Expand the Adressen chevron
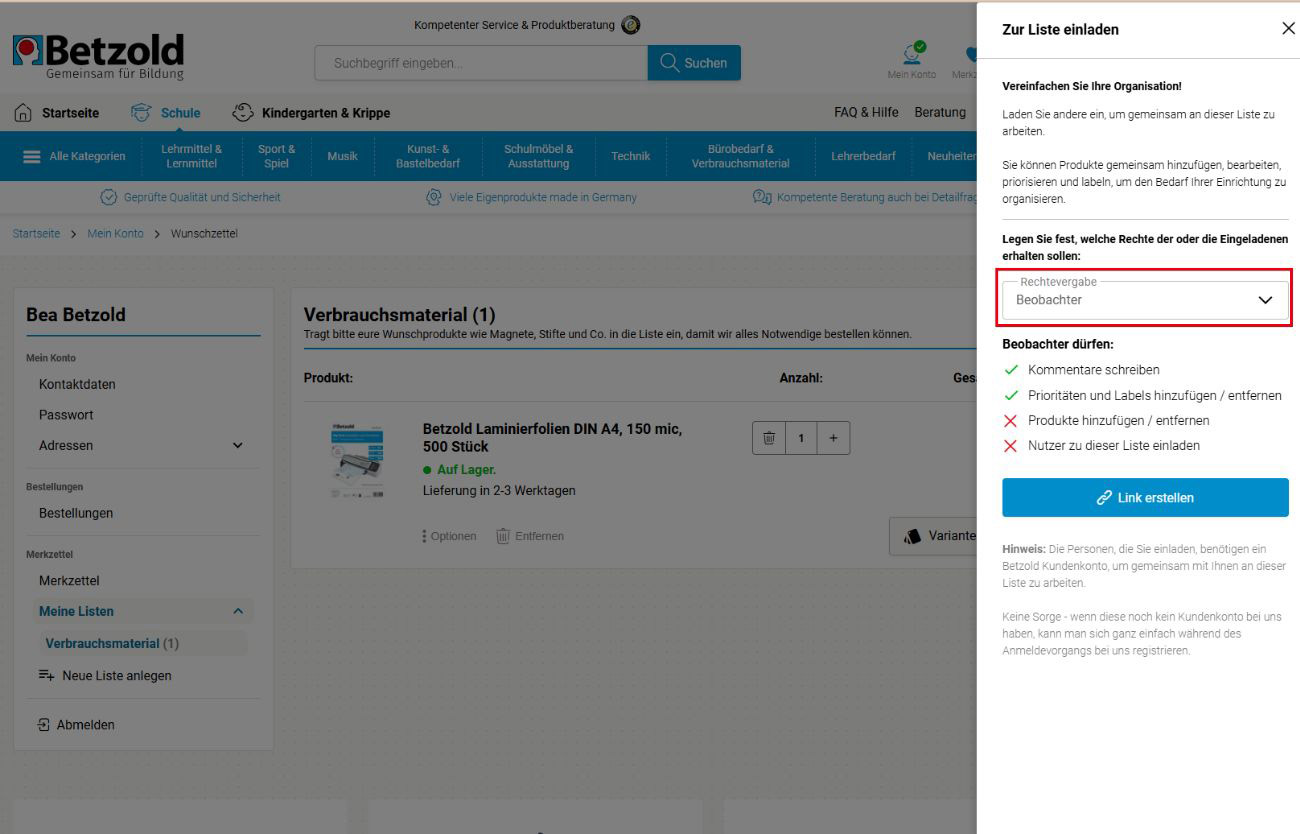The image size is (1300, 834). point(237,445)
